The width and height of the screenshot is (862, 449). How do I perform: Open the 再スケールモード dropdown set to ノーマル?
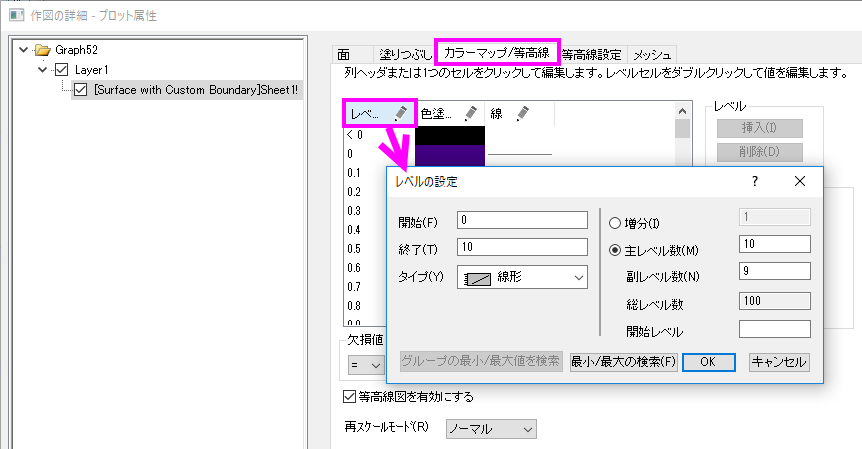click(x=490, y=428)
